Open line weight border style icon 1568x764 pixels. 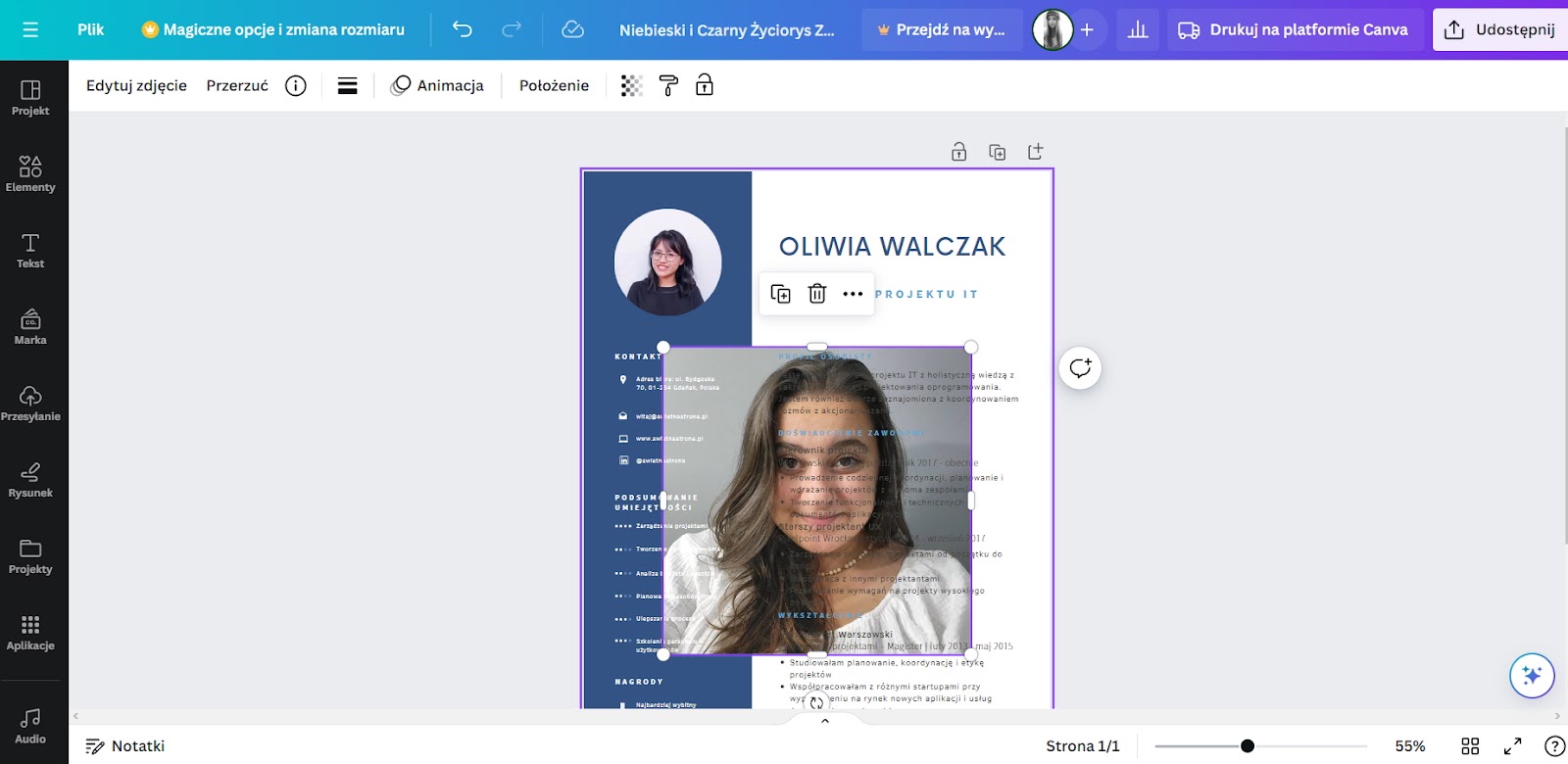point(347,85)
